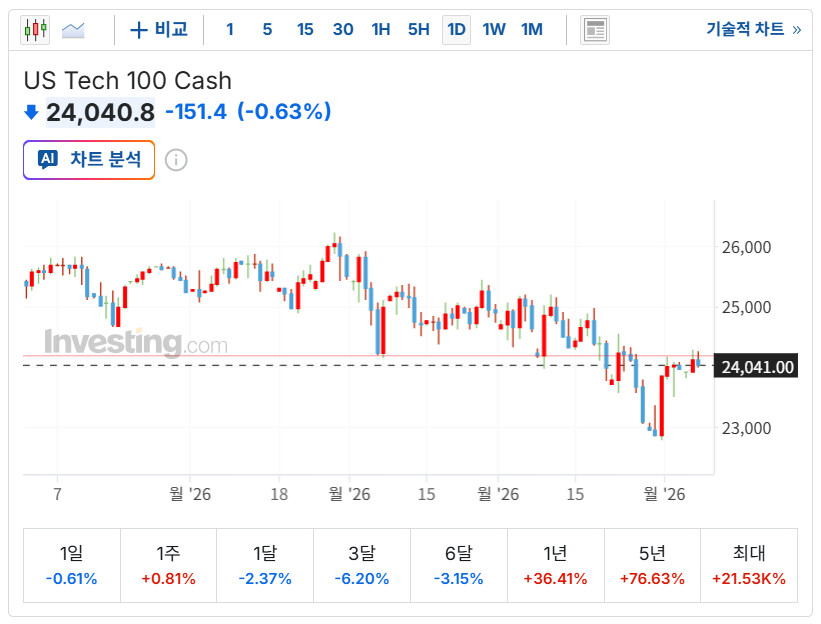Click the Investing.com watermark logo
821x624 pixels.
coord(135,343)
